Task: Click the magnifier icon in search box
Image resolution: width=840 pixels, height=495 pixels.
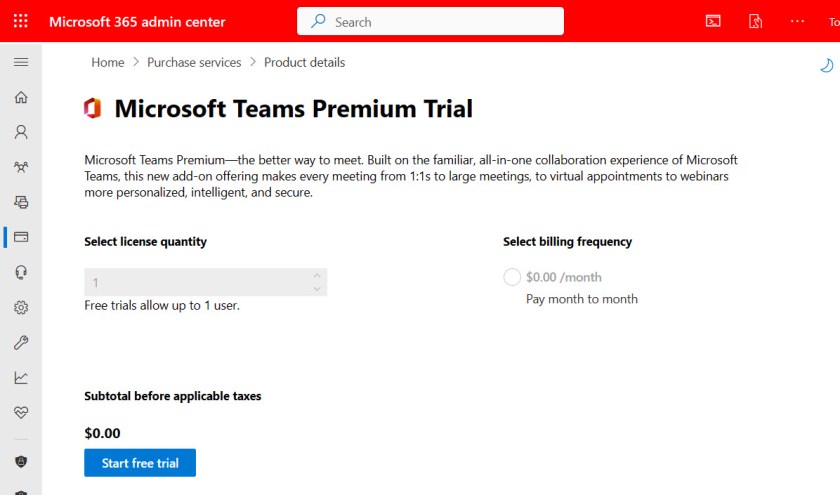Action: click(318, 21)
